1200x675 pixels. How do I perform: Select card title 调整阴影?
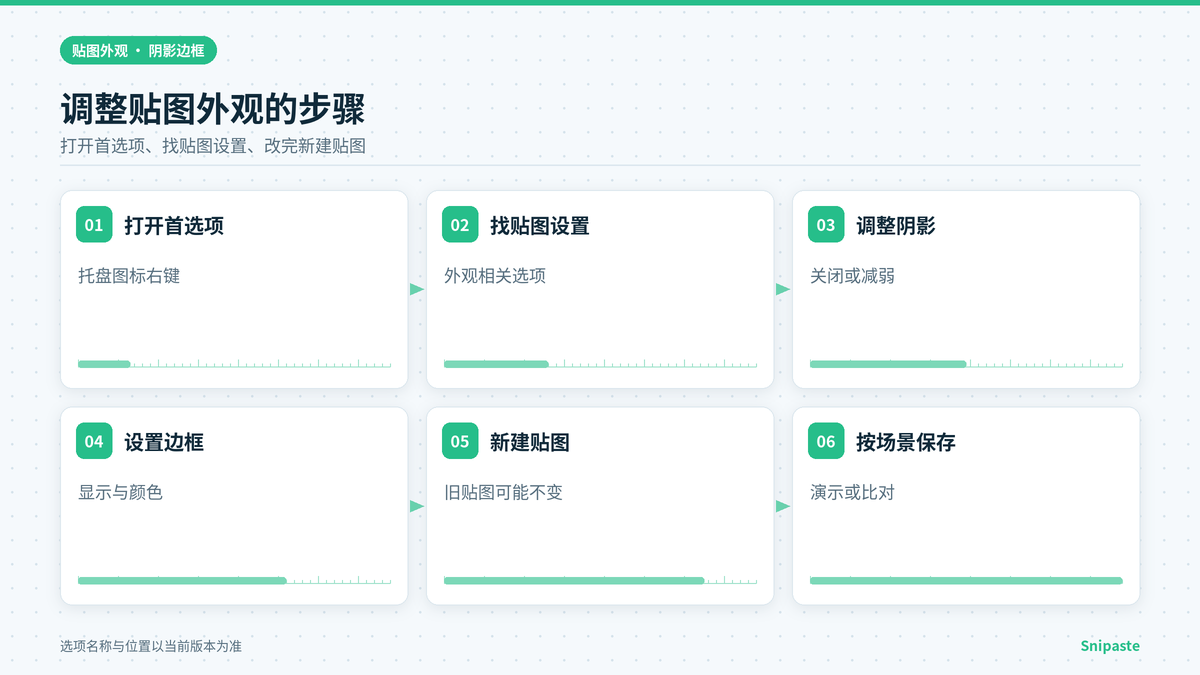tap(896, 226)
